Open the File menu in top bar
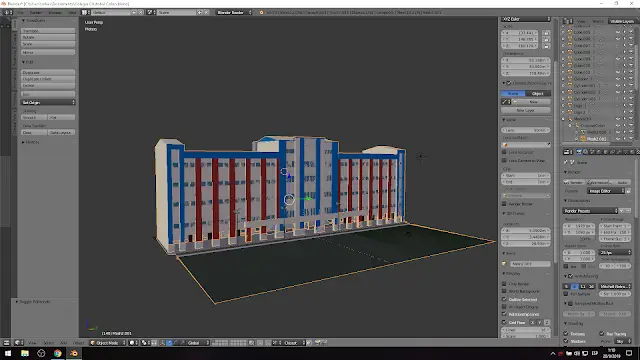 (20, 13)
